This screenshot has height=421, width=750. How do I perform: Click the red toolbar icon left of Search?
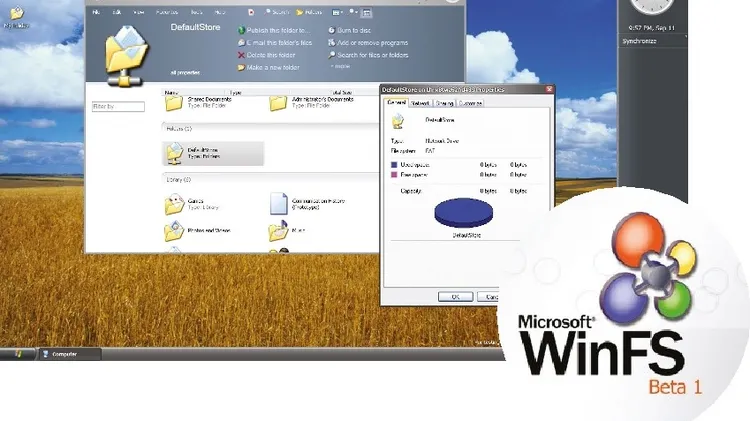(x=251, y=12)
